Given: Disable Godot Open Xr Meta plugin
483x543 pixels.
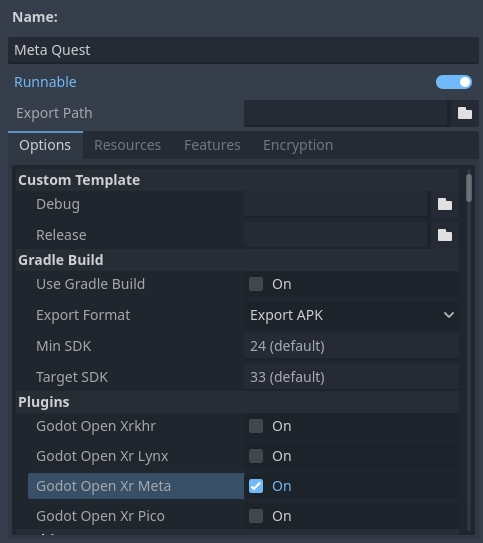Looking at the screenshot, I should (x=256, y=486).
